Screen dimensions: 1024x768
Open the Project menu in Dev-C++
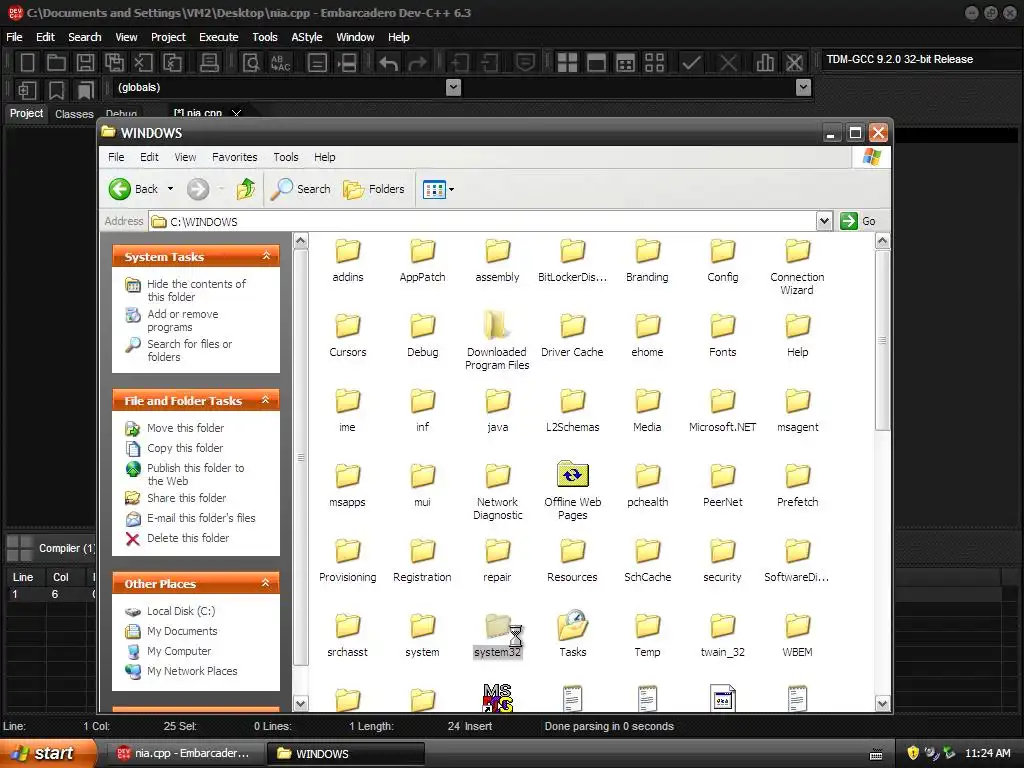coord(168,37)
